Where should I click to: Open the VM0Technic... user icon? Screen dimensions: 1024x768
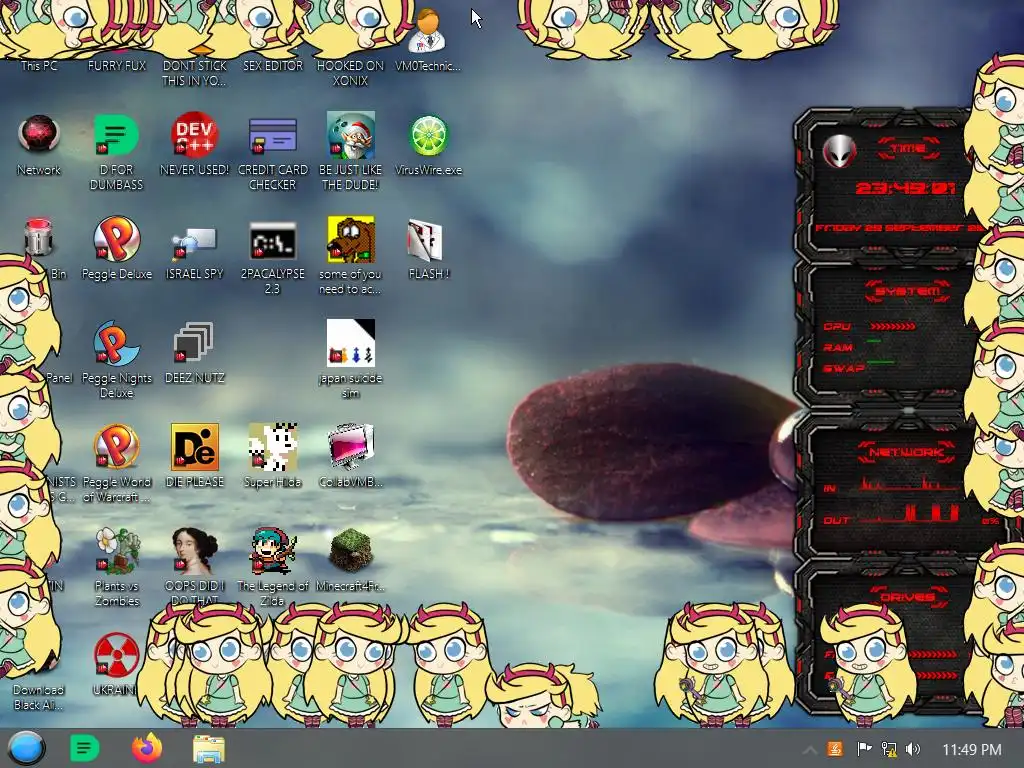pos(428,31)
